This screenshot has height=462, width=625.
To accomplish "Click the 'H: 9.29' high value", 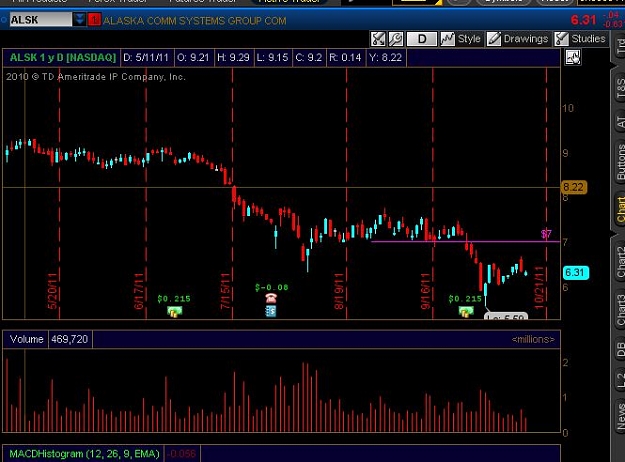I will tap(233, 58).
